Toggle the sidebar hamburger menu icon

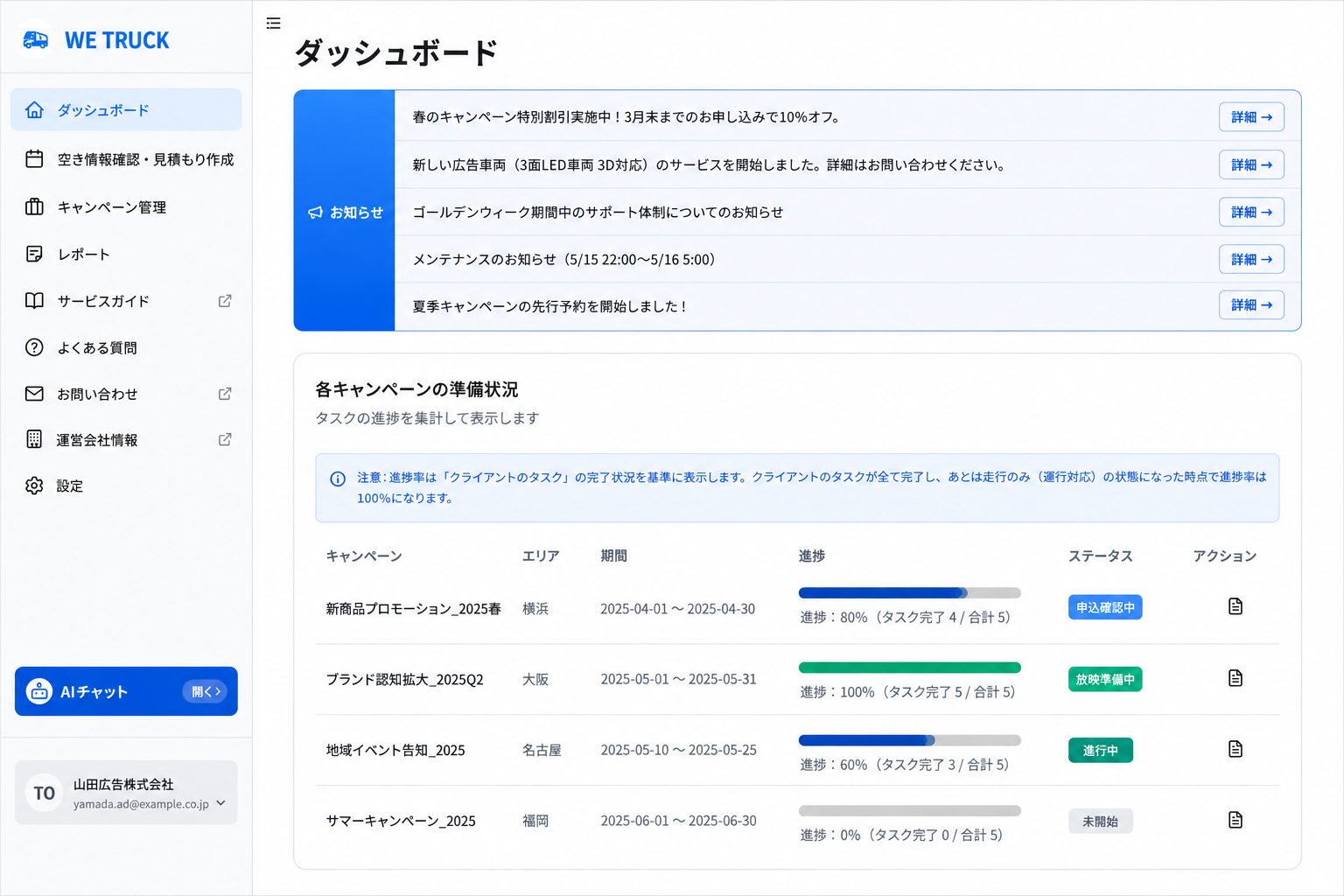coord(273,24)
